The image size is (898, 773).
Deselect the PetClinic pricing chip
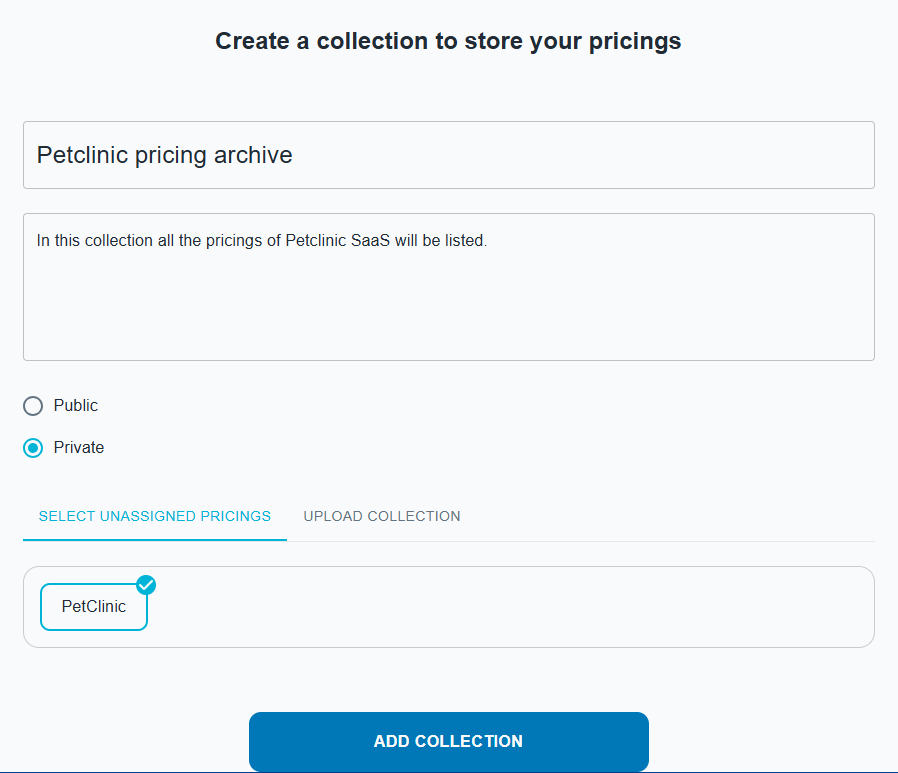coord(94,607)
